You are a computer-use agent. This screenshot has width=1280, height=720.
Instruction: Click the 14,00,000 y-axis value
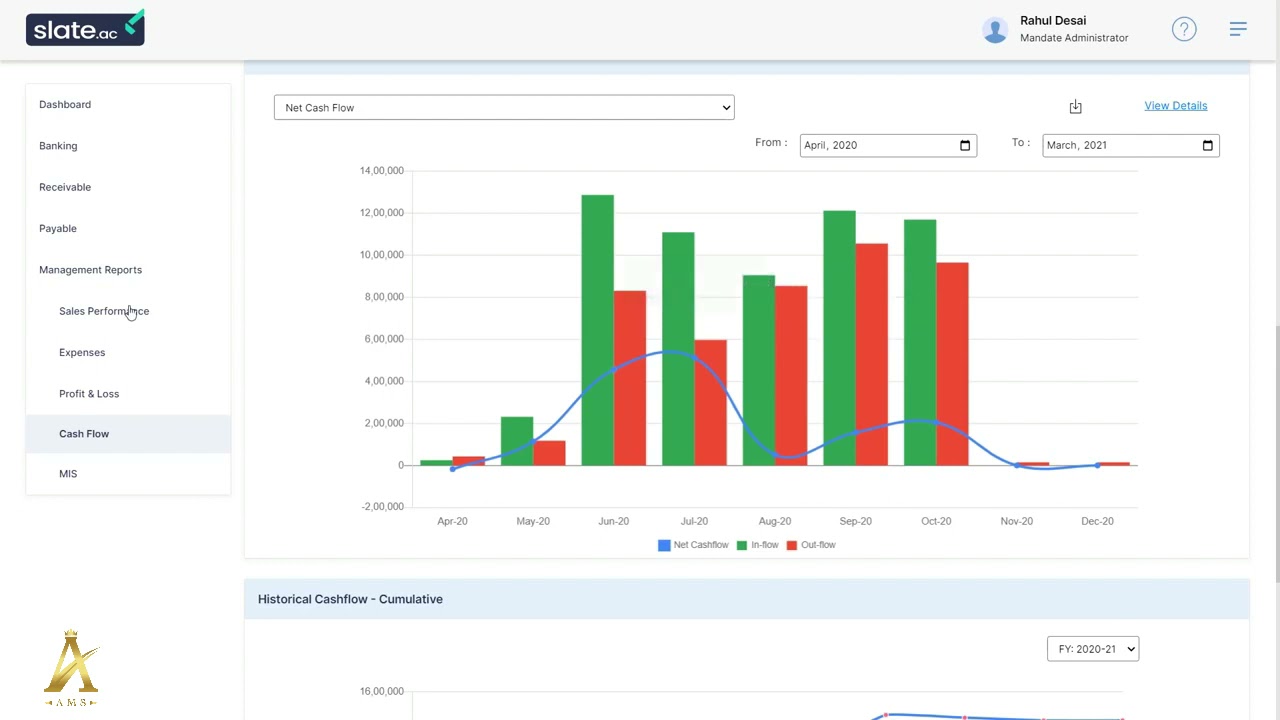click(x=382, y=171)
